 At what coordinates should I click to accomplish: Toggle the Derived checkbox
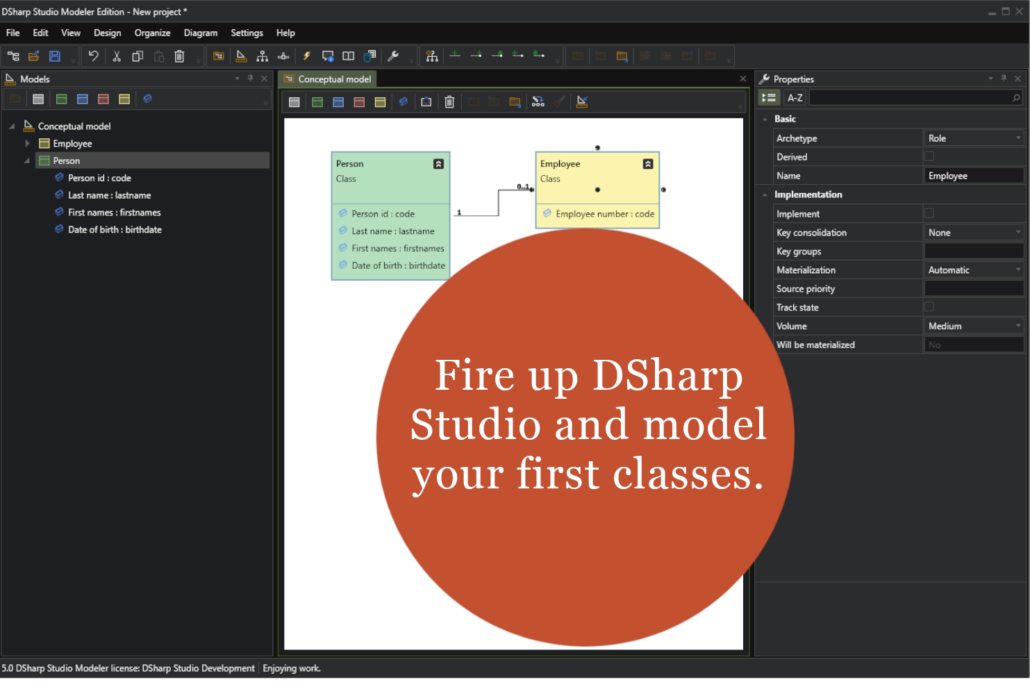[928, 157]
